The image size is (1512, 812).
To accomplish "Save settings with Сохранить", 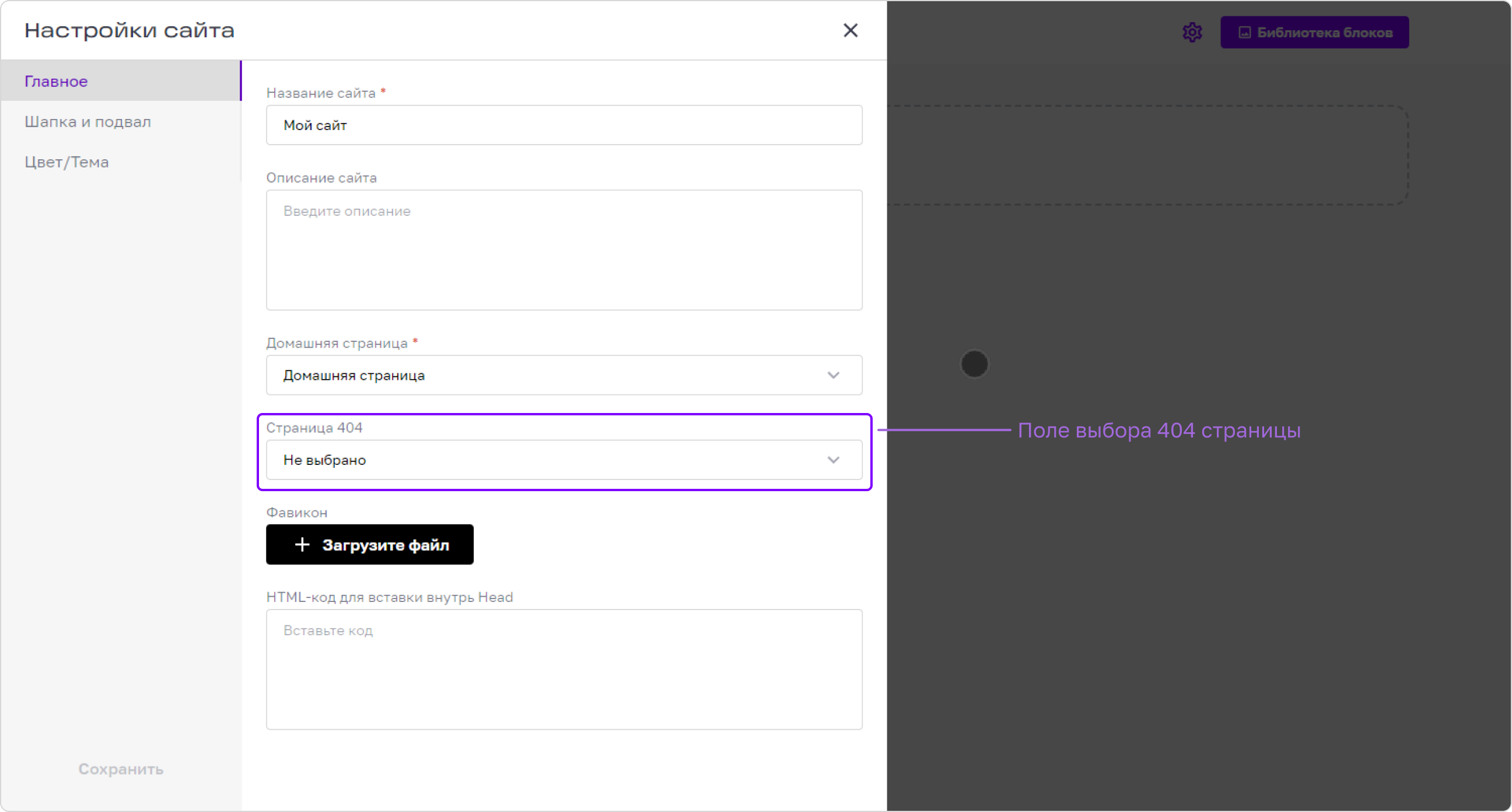I will click(121, 769).
